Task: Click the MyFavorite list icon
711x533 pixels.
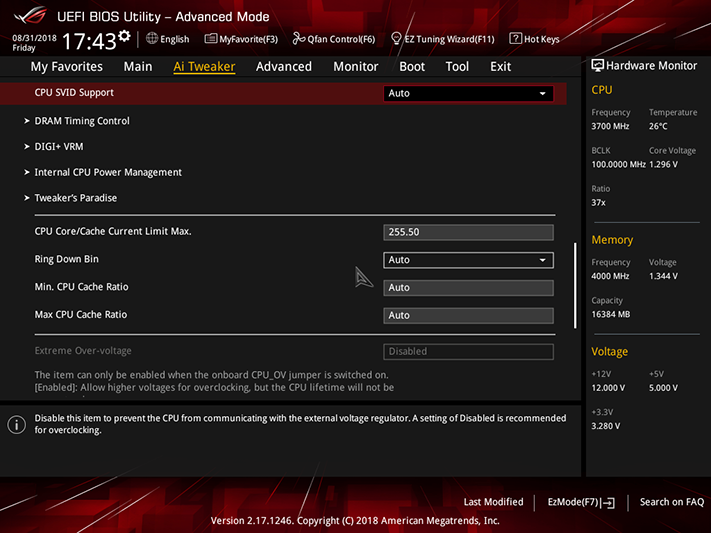Action: click(211, 39)
